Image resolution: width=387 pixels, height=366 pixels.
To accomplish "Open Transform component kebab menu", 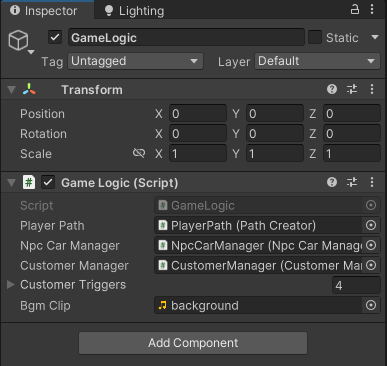I will click(372, 89).
